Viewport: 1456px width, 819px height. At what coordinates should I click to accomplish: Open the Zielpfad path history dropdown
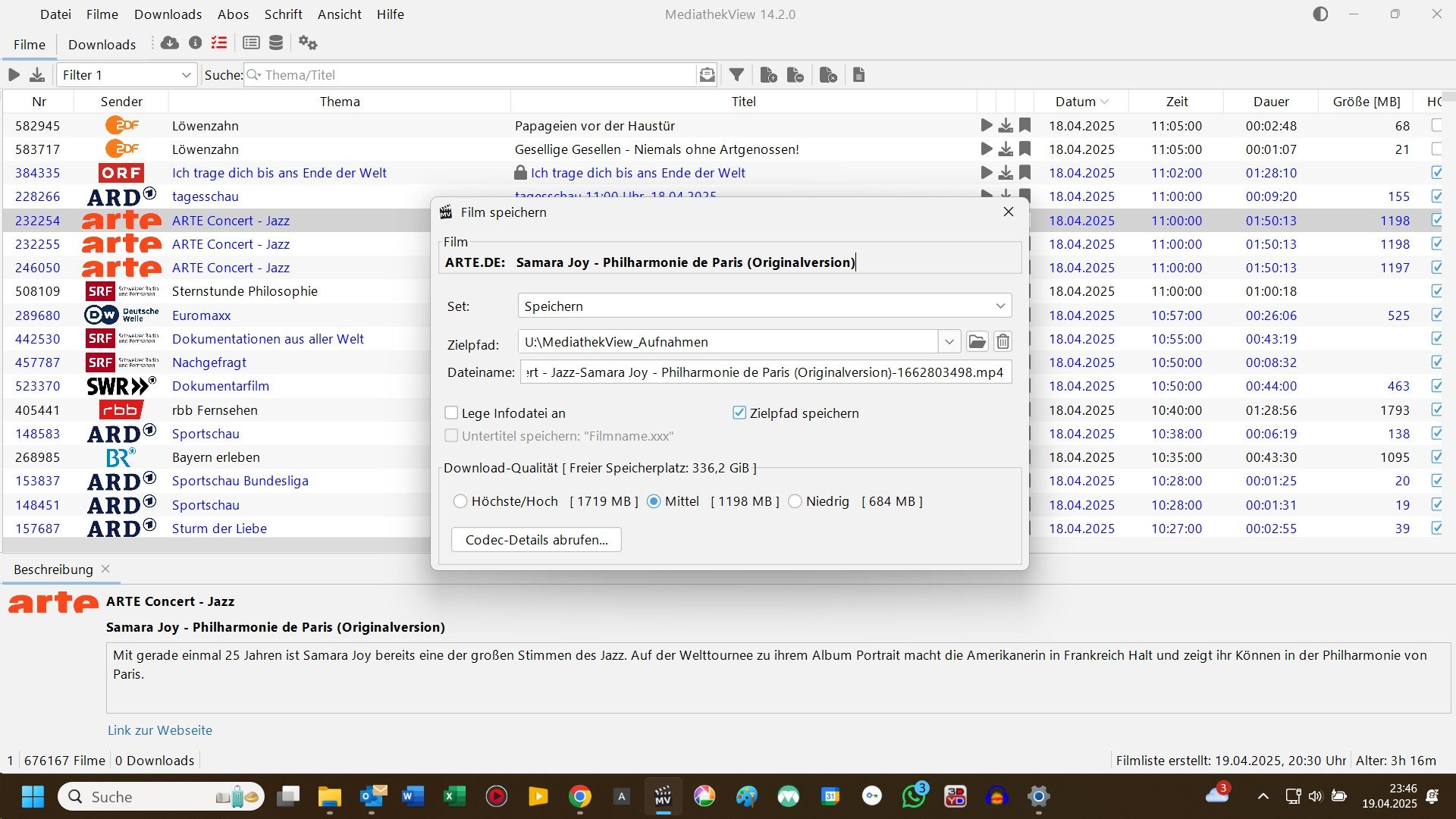(x=949, y=342)
